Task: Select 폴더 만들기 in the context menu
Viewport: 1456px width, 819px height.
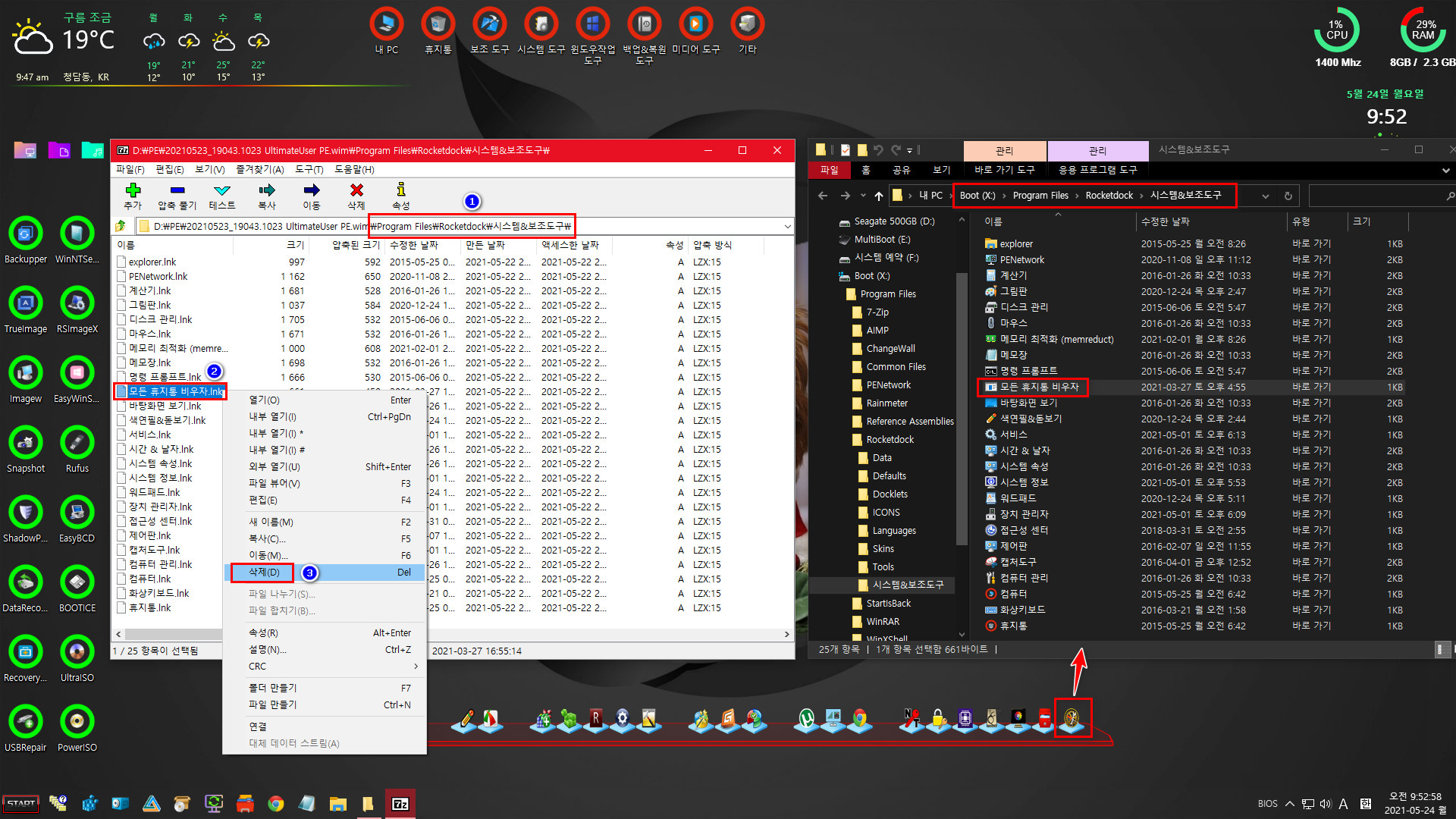Action: (325, 689)
